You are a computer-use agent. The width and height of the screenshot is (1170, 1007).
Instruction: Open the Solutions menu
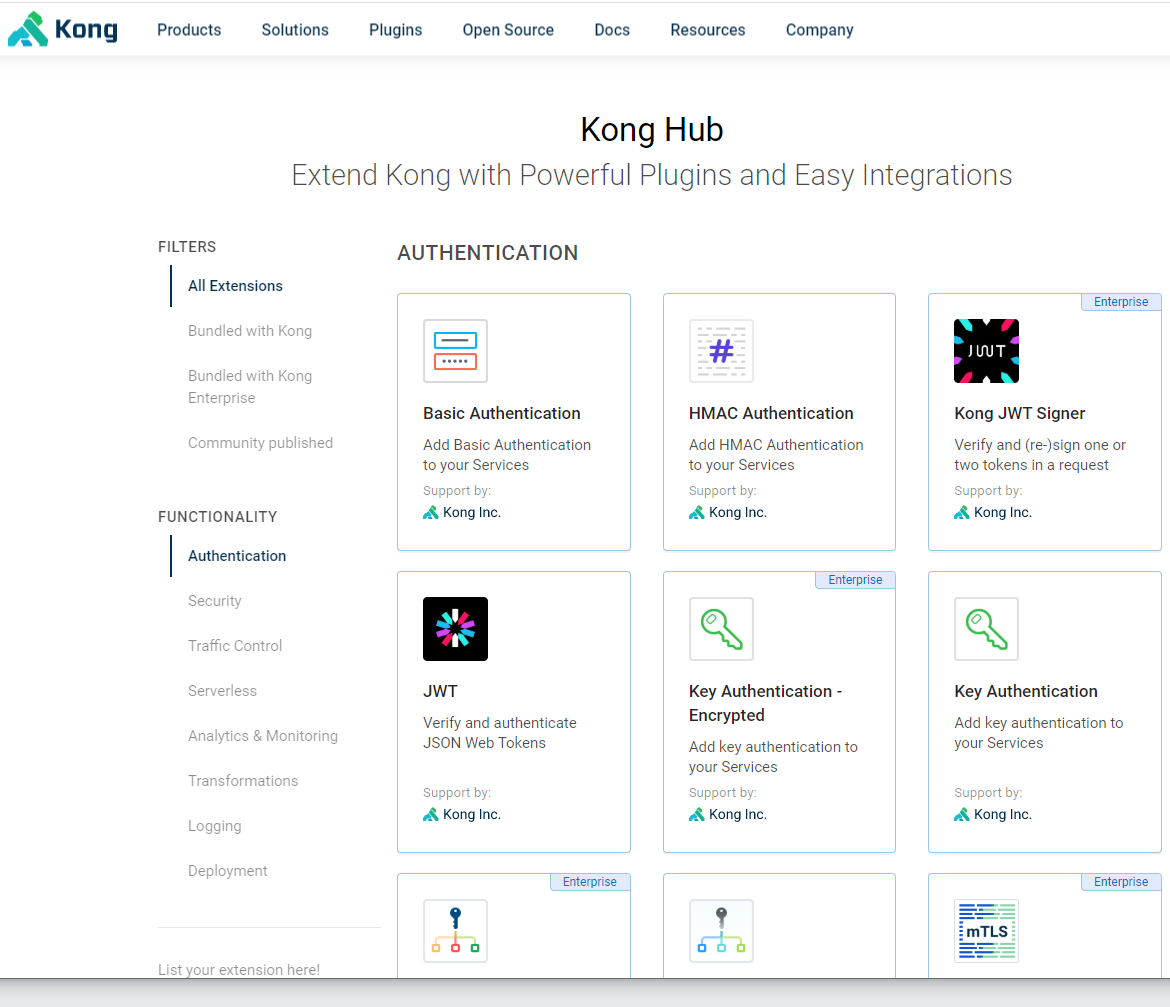click(295, 30)
